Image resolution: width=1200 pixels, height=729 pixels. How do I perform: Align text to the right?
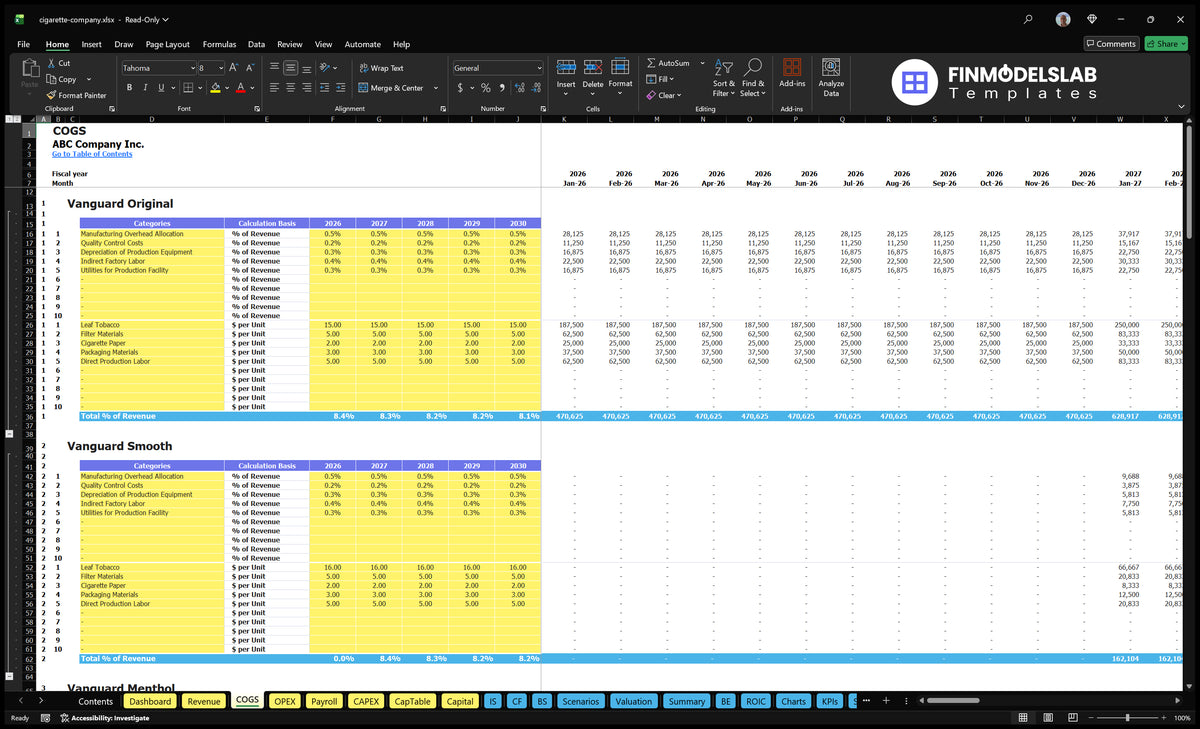[x=307, y=88]
